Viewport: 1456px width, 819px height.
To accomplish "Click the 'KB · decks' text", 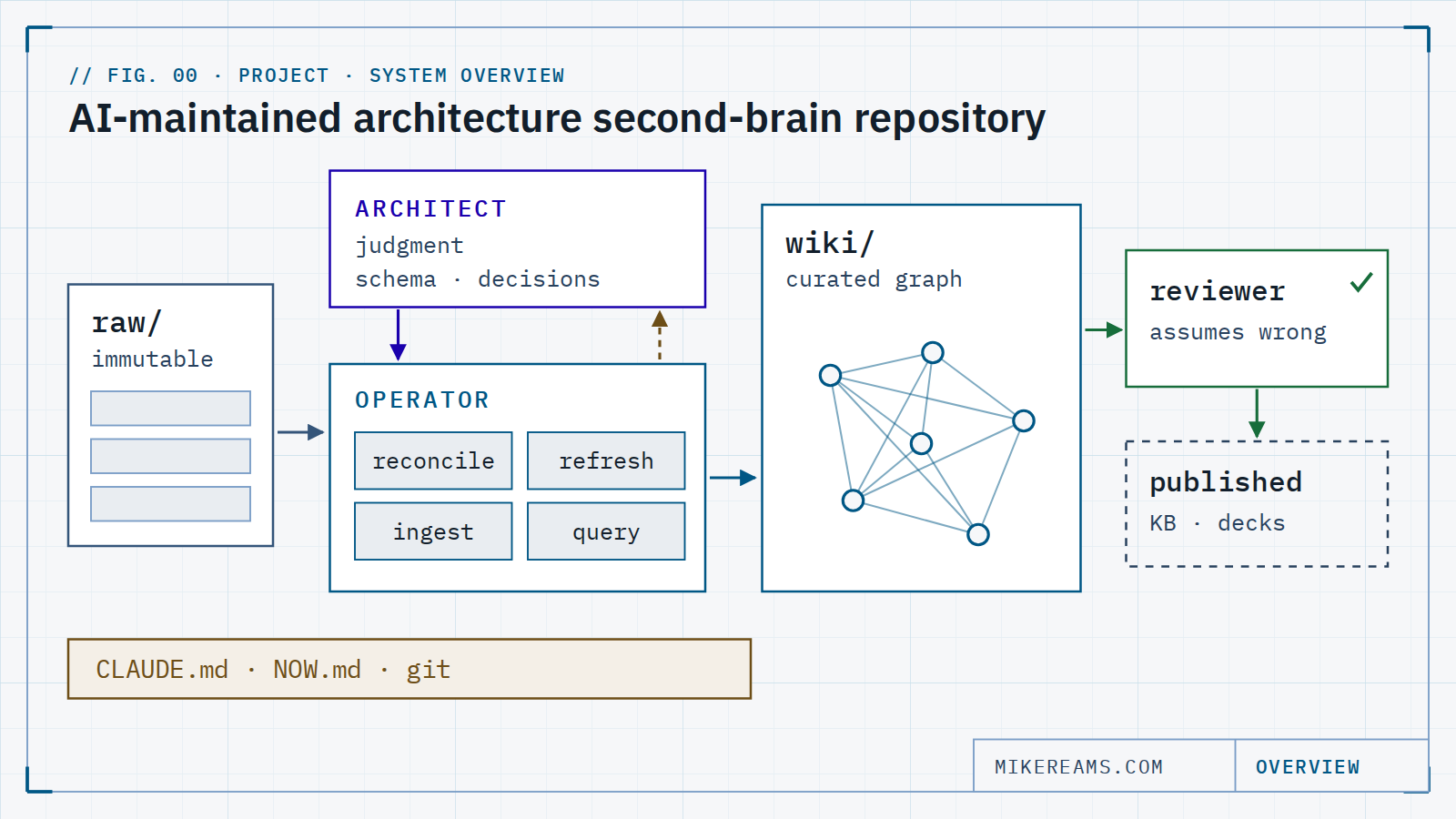I will 1218,523.
